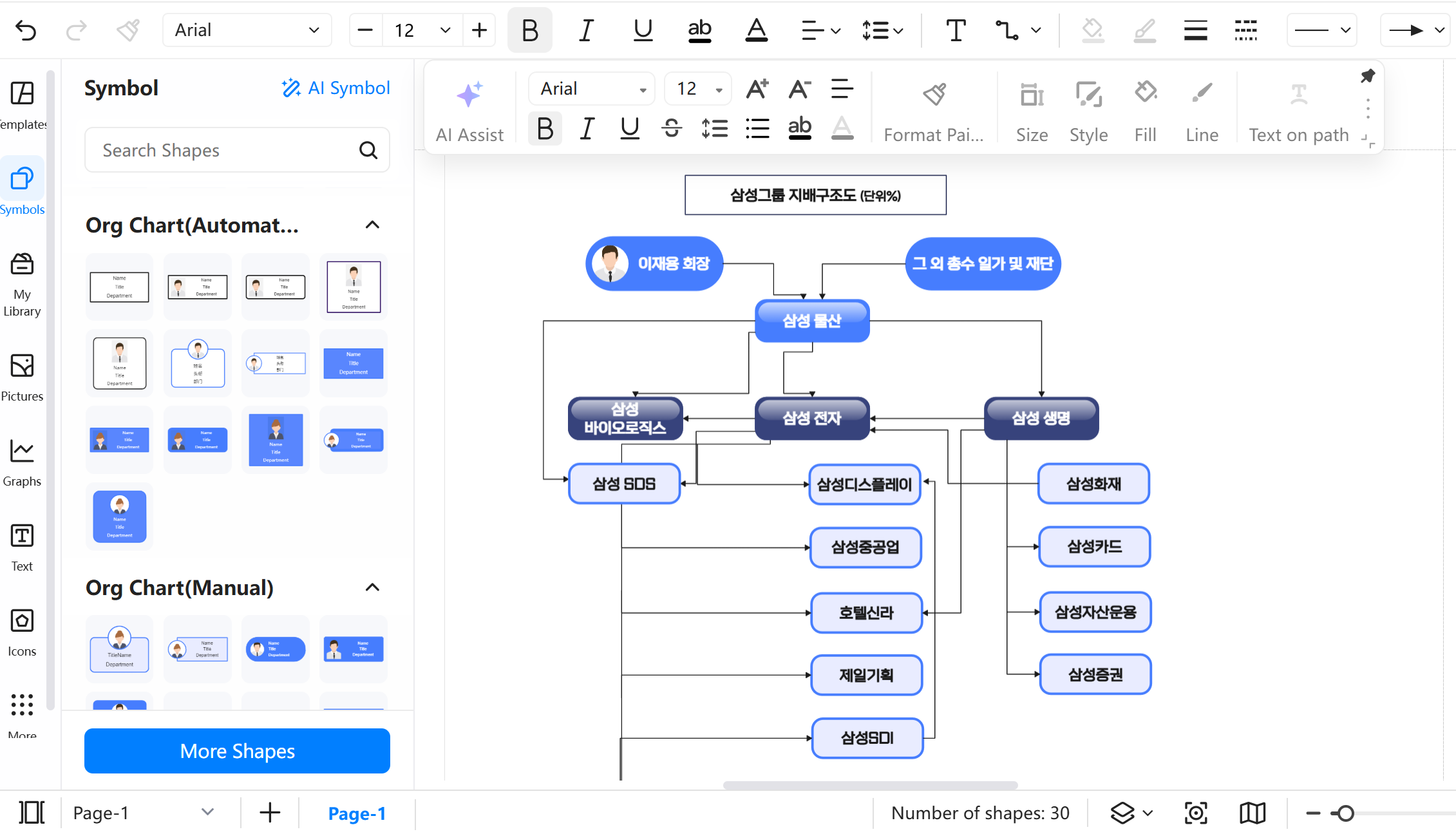The width and height of the screenshot is (1456, 834).
Task: Click the zoom slider handle
Action: point(1345,813)
